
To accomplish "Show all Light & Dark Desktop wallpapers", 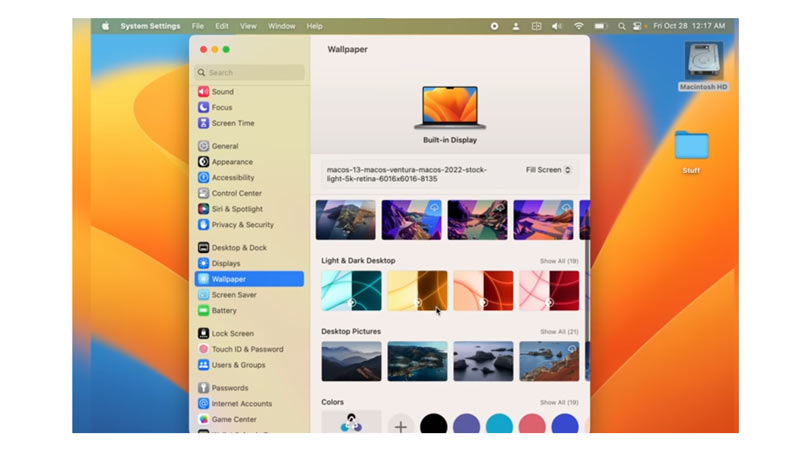I will [559, 261].
